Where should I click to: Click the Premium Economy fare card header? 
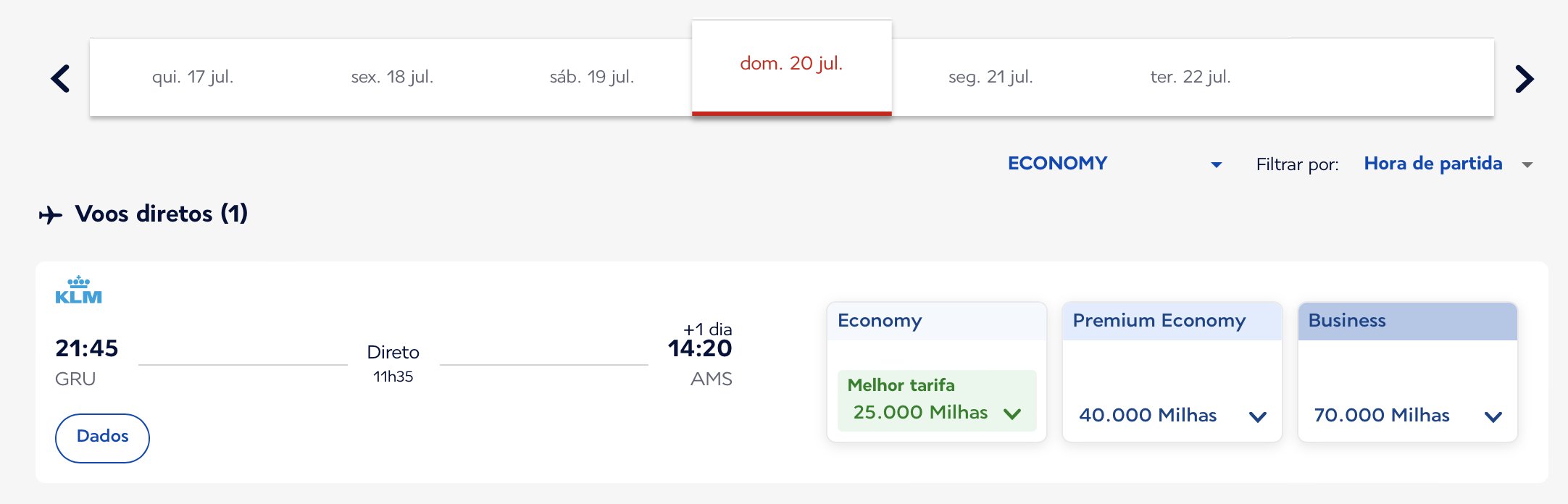[x=1172, y=322]
